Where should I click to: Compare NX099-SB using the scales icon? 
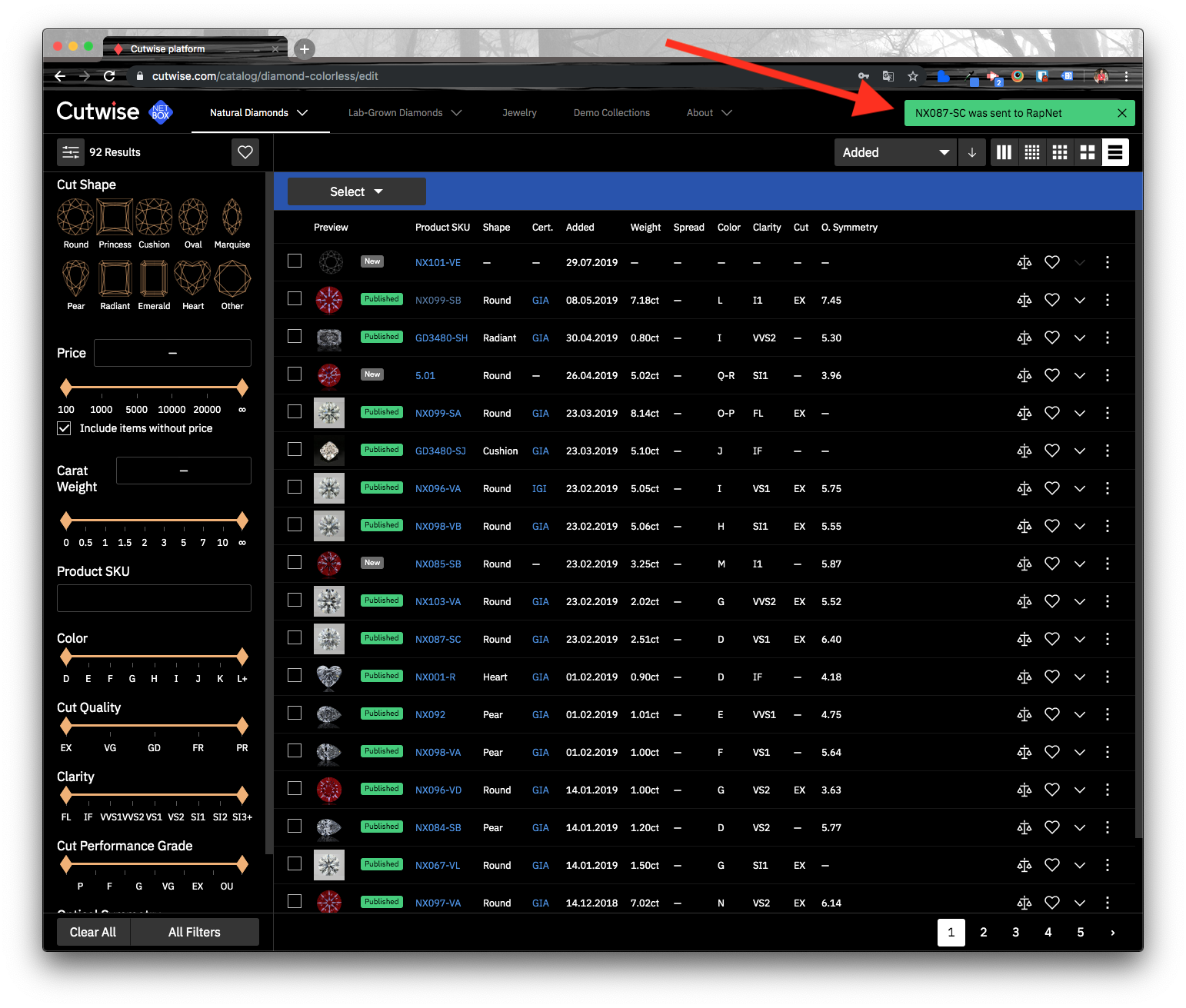coord(1024,300)
